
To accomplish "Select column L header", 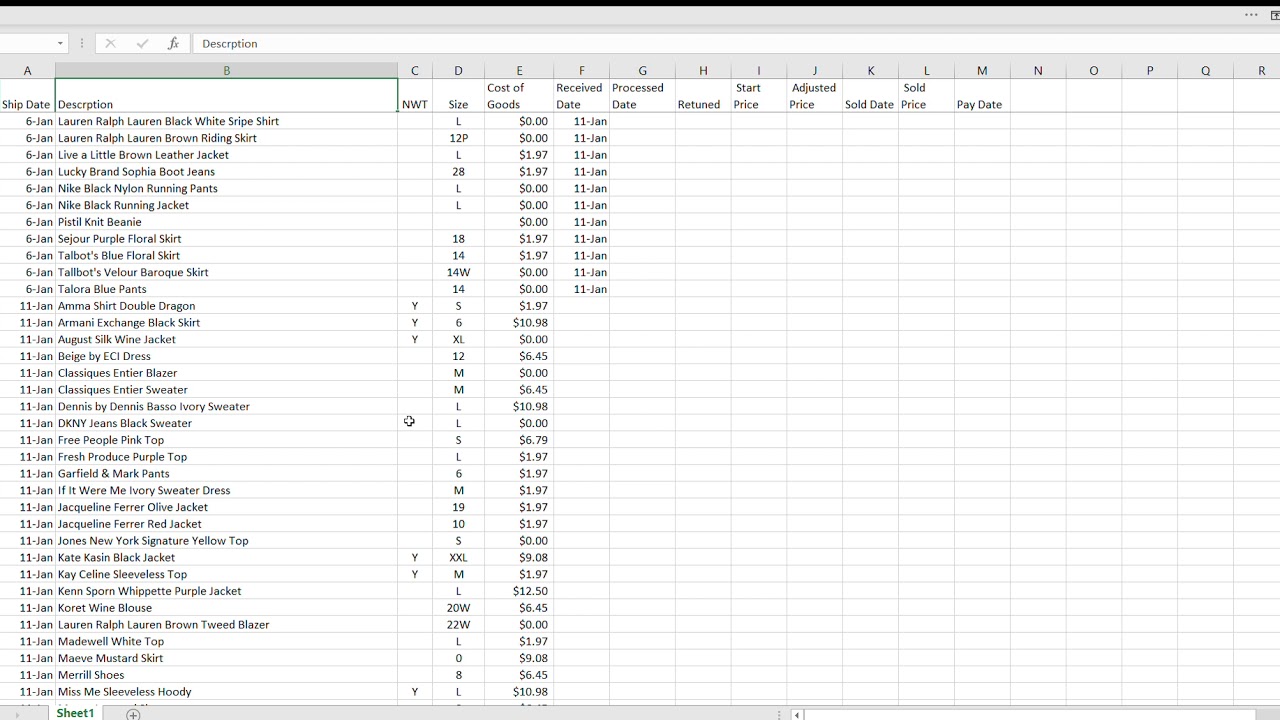I will (x=926, y=70).
